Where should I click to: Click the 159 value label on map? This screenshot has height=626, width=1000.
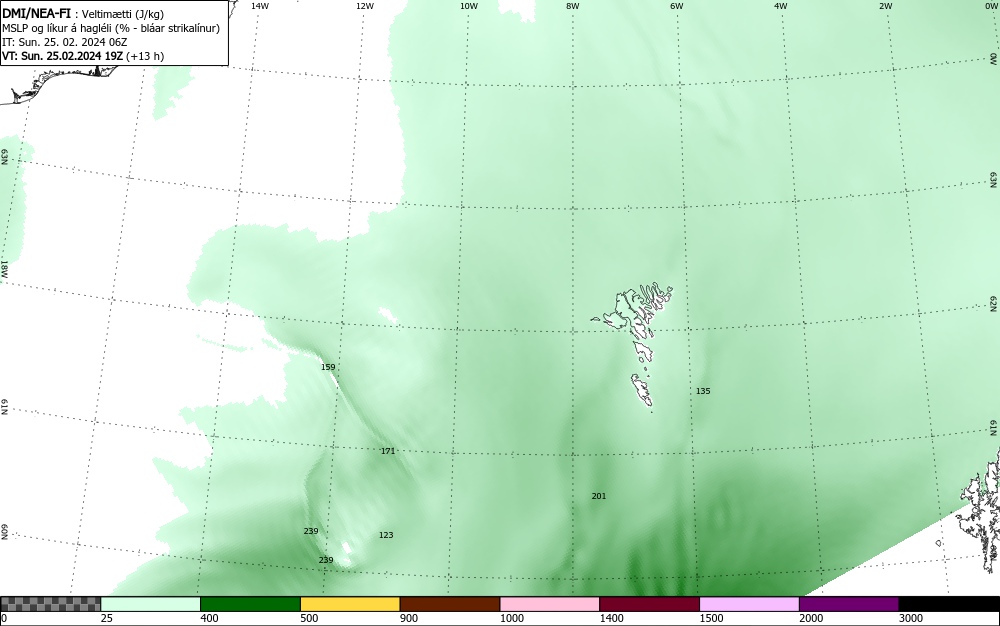tap(328, 367)
